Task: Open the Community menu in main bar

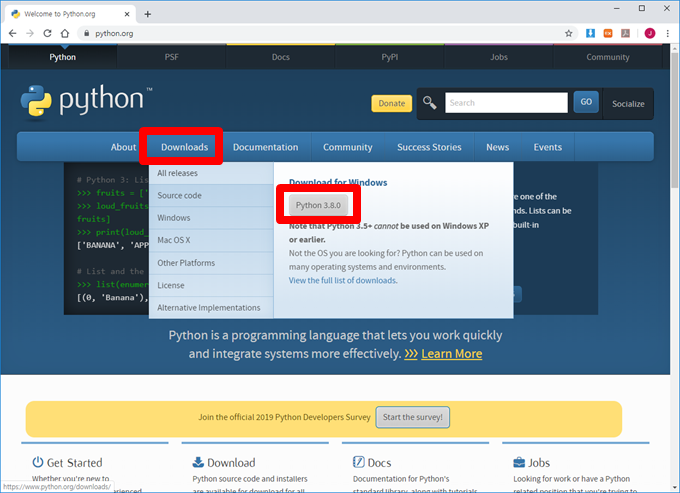Action: (348, 147)
